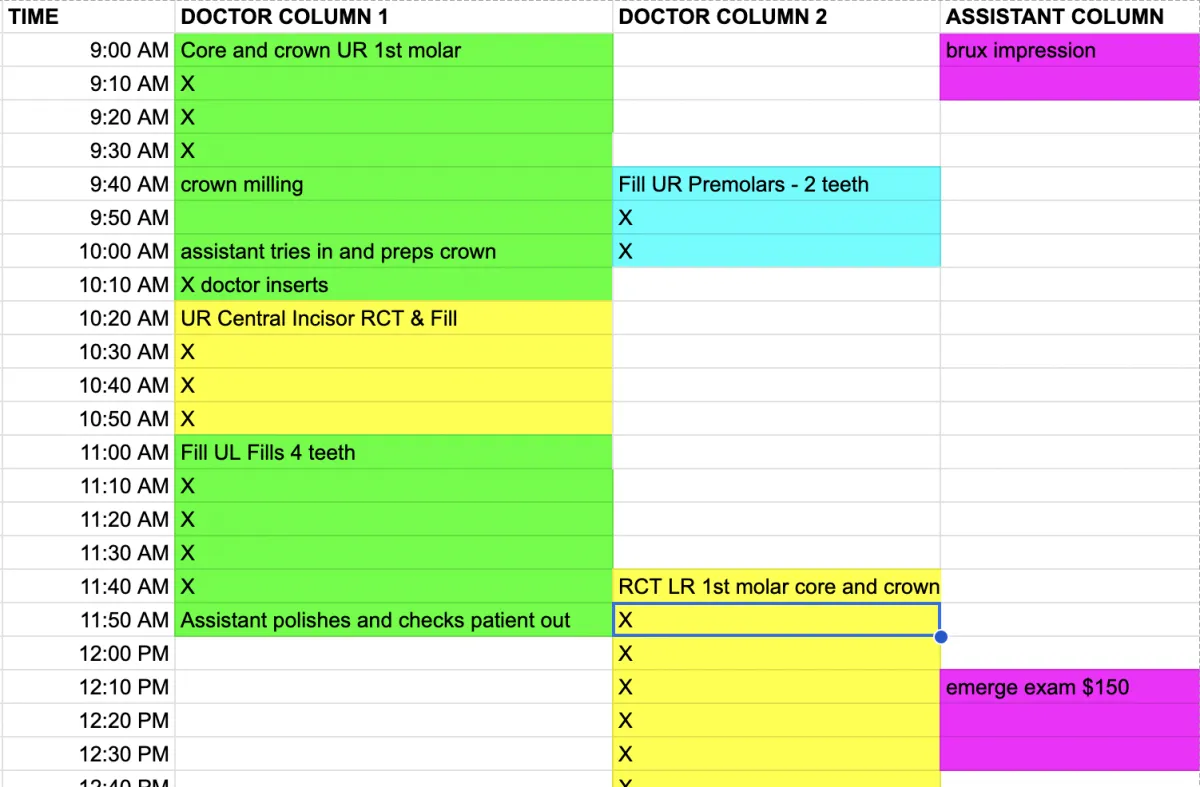Select the "Core and crown UR 1st molar" cell
The image size is (1200, 787).
coord(393,50)
